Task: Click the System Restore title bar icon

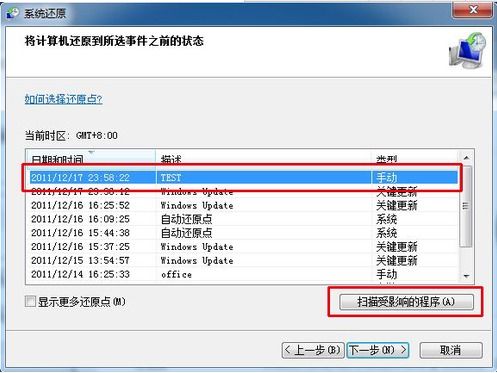Action: point(12,13)
